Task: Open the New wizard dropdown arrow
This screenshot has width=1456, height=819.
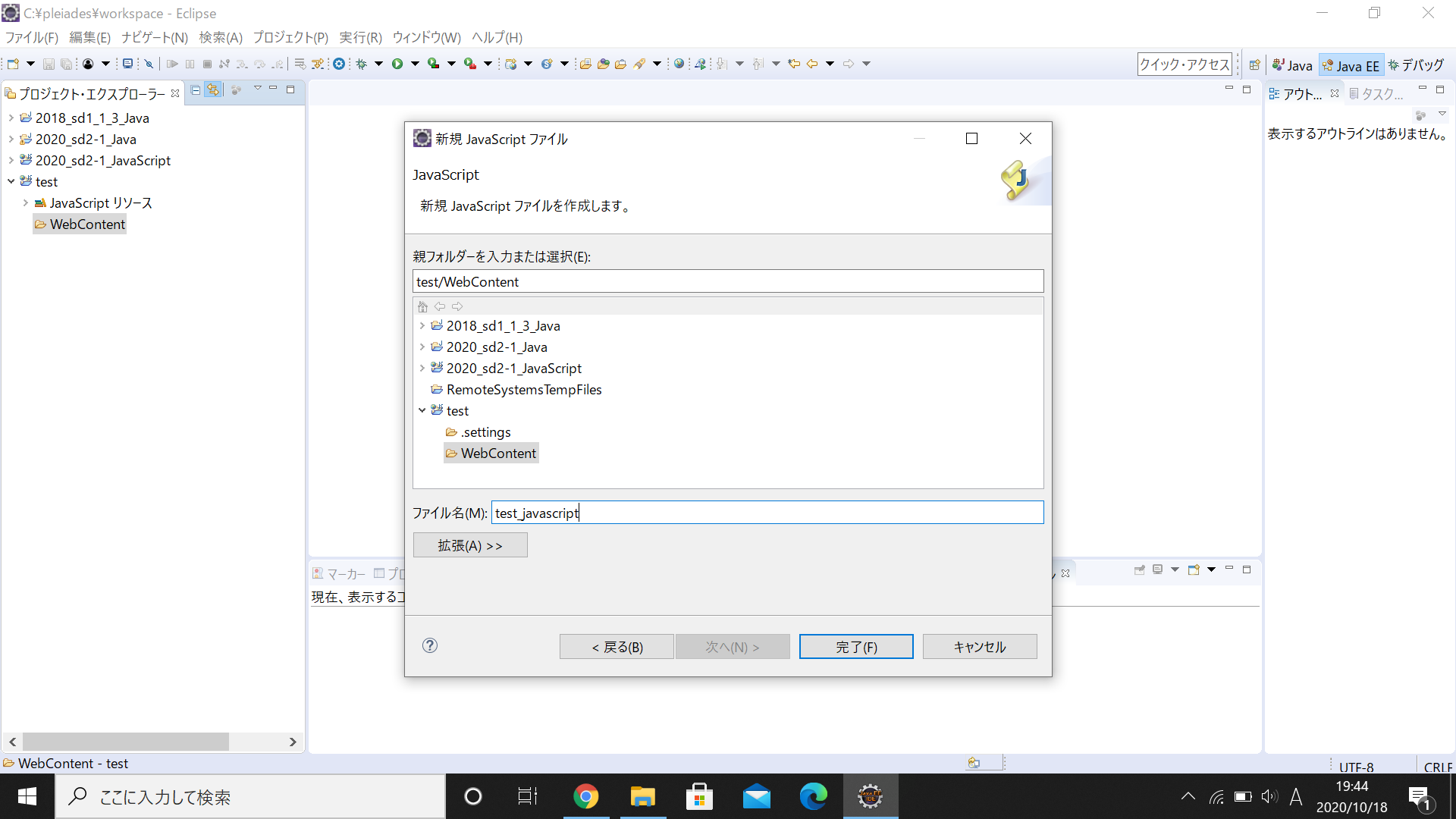Action: coord(28,64)
